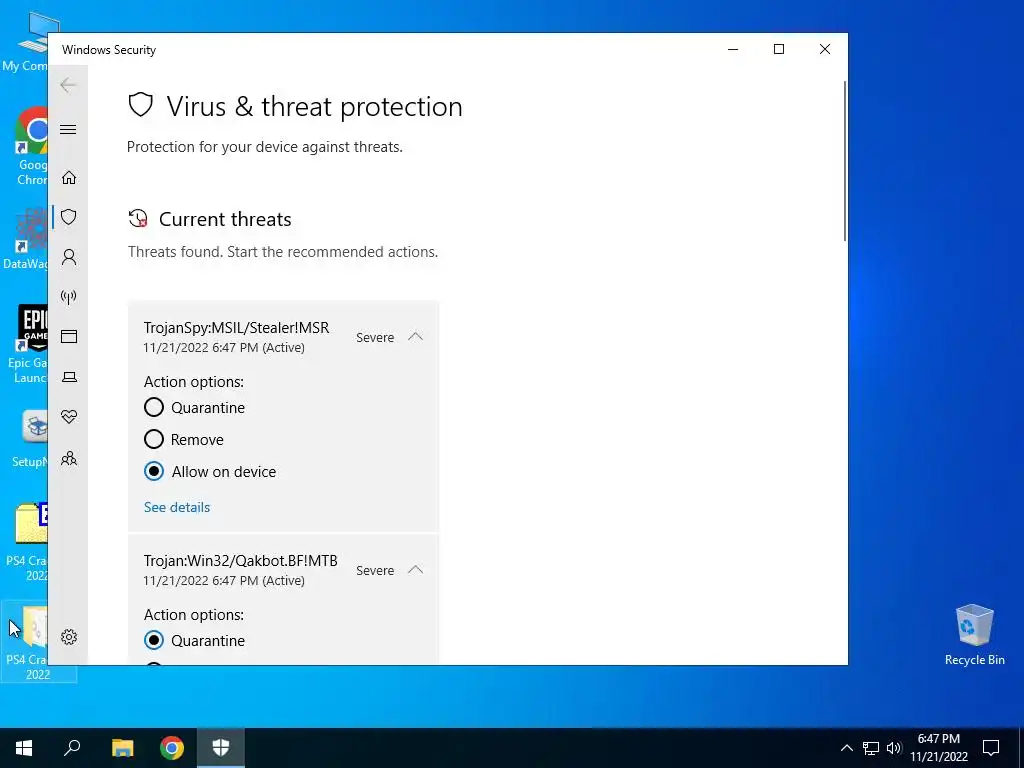Open Google Chrome from the taskbar

(x=172, y=748)
